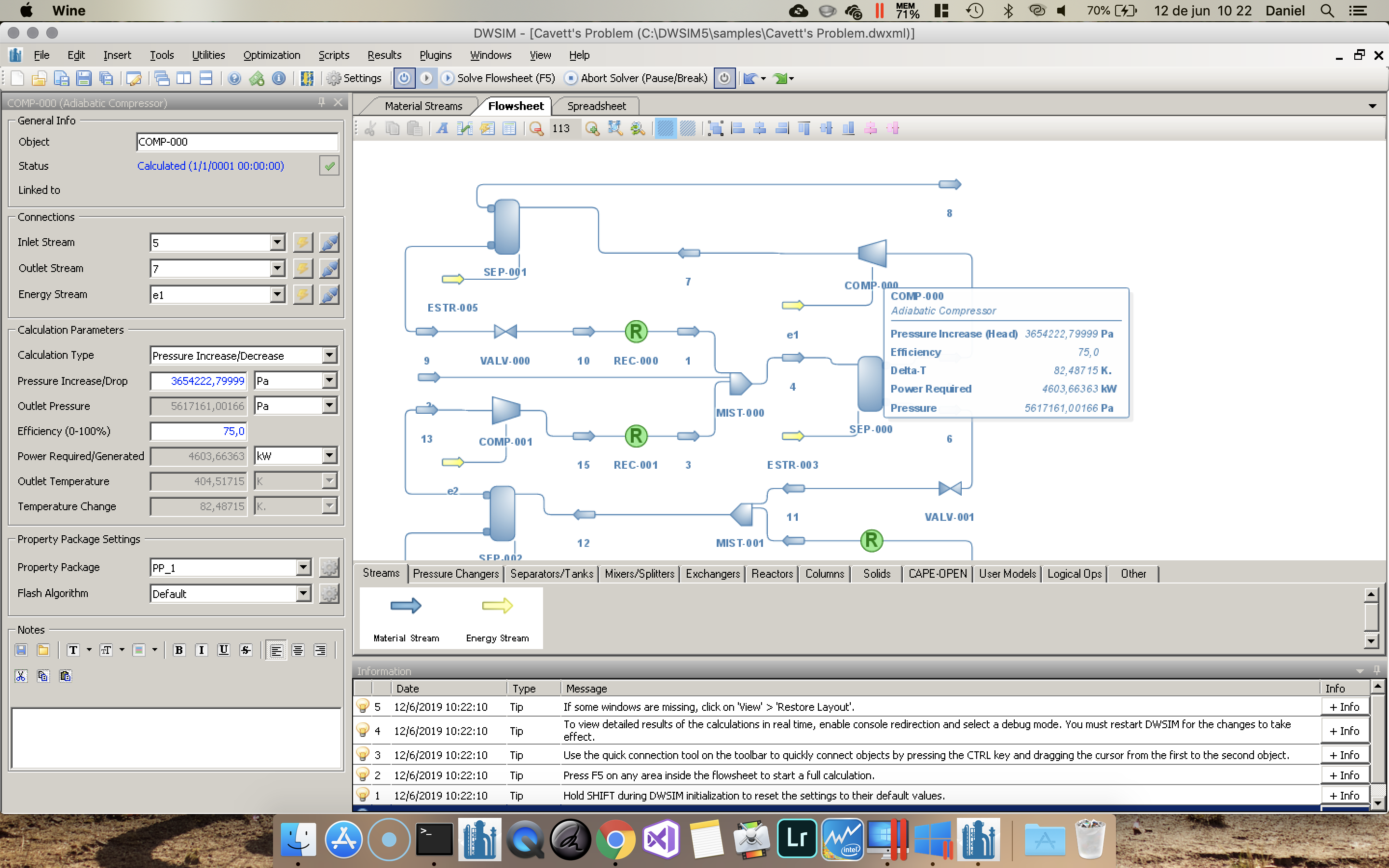Open the Notes font color dropdown arrow
This screenshot has height=868, width=1389.
(x=155, y=650)
